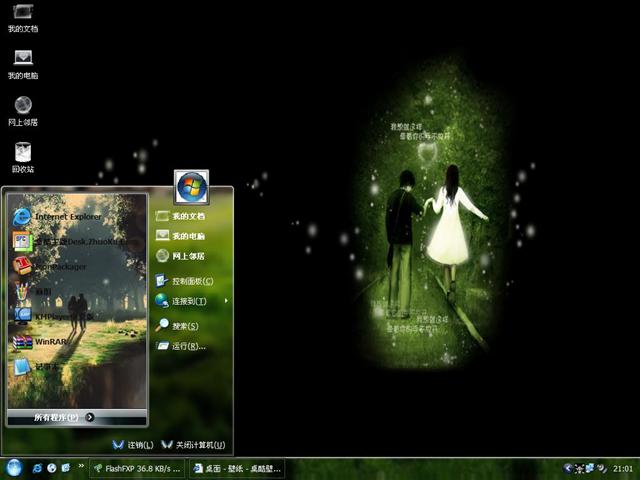Expand the Quick Launch overflow chevron »
This screenshot has width=640, height=480.
click(81, 465)
